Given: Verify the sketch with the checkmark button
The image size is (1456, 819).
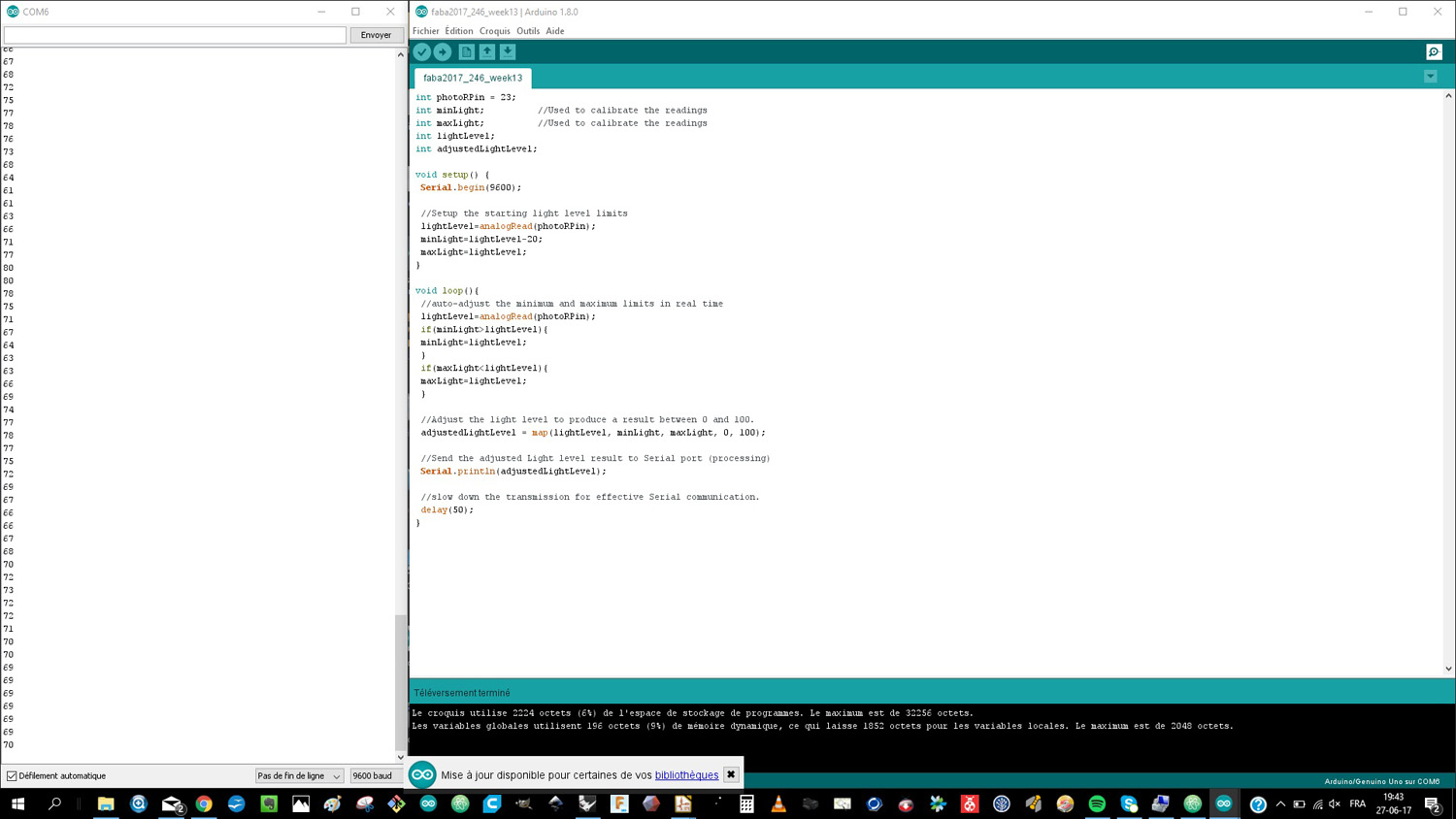Looking at the screenshot, I should coord(422,52).
